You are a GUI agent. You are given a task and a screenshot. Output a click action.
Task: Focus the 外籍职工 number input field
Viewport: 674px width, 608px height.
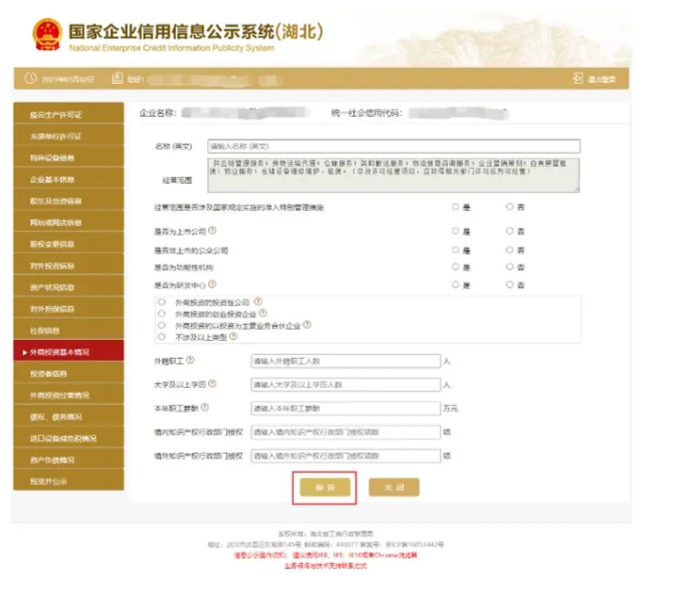click(345, 361)
